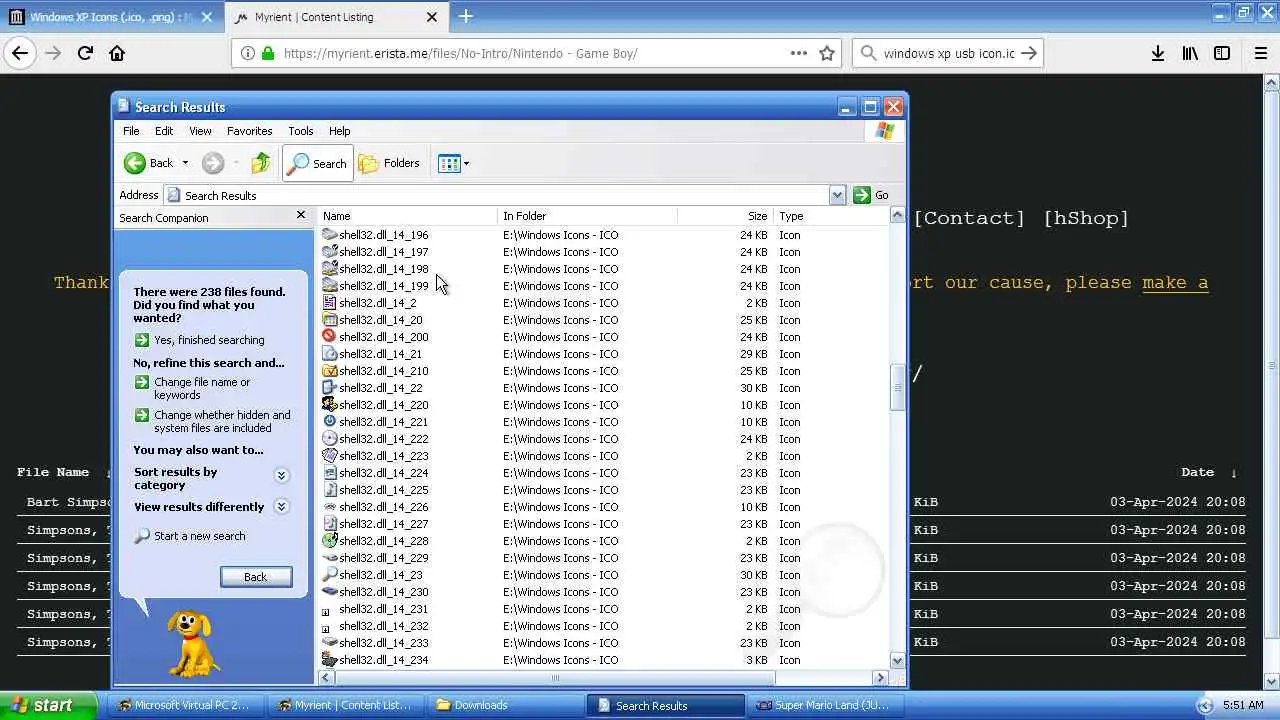This screenshot has width=1280, height=720.
Task: Expand the Address bar dropdown
Action: point(837,195)
